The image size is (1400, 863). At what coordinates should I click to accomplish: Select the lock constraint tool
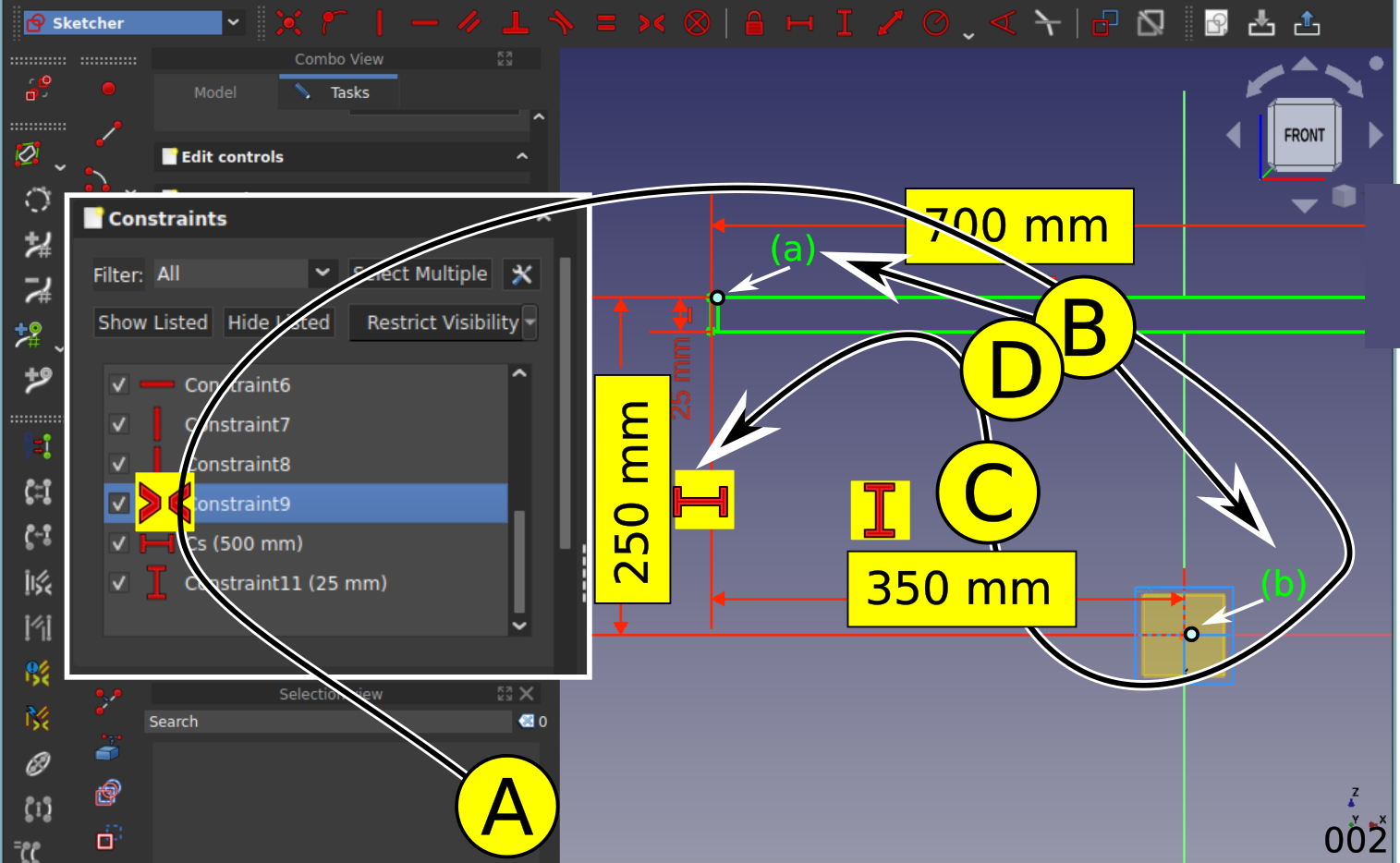coord(754,22)
